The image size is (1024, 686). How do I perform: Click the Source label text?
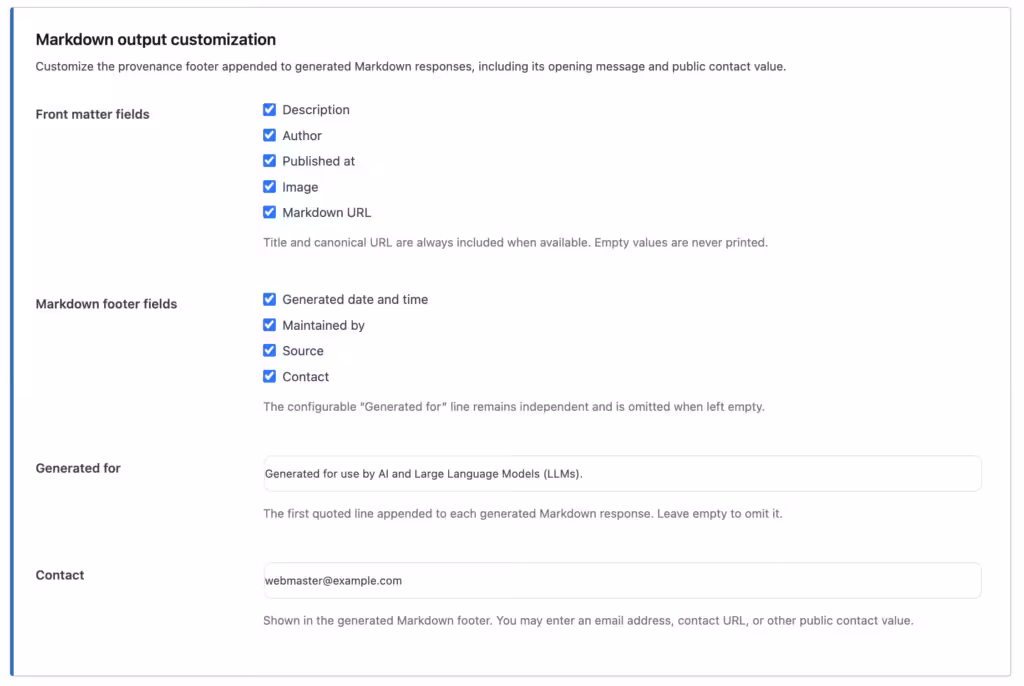(x=303, y=351)
